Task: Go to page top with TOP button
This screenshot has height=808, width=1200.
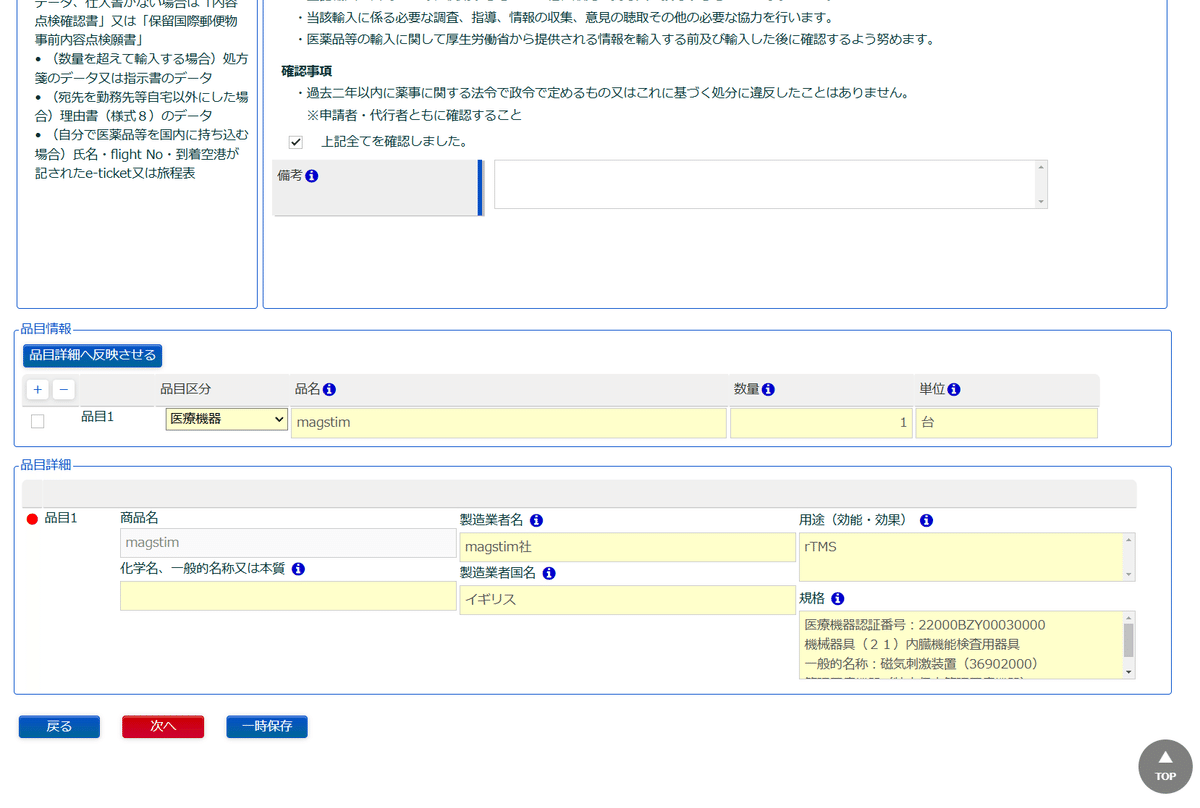Action: [1165, 766]
